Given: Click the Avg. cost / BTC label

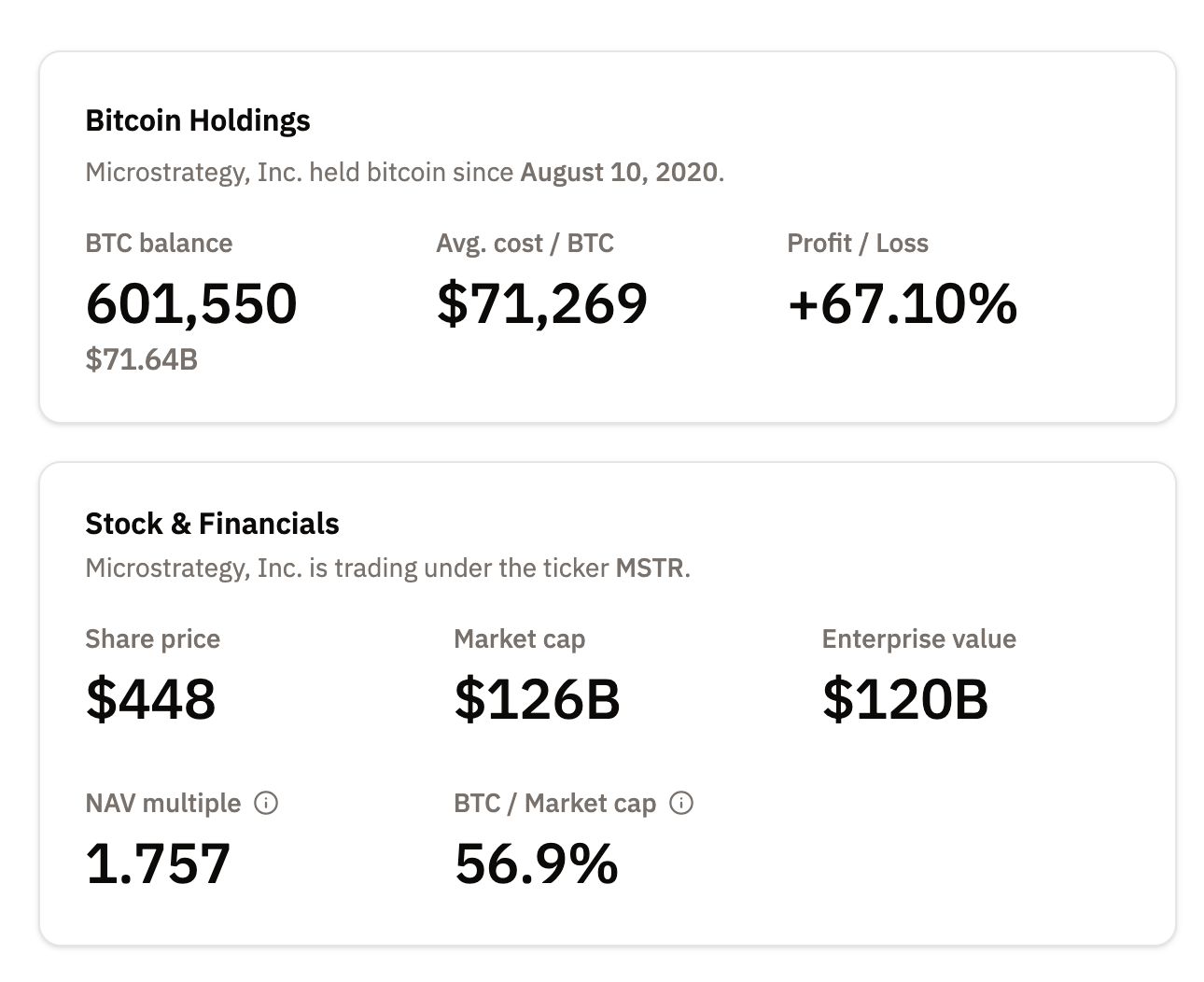Looking at the screenshot, I should point(525,244).
